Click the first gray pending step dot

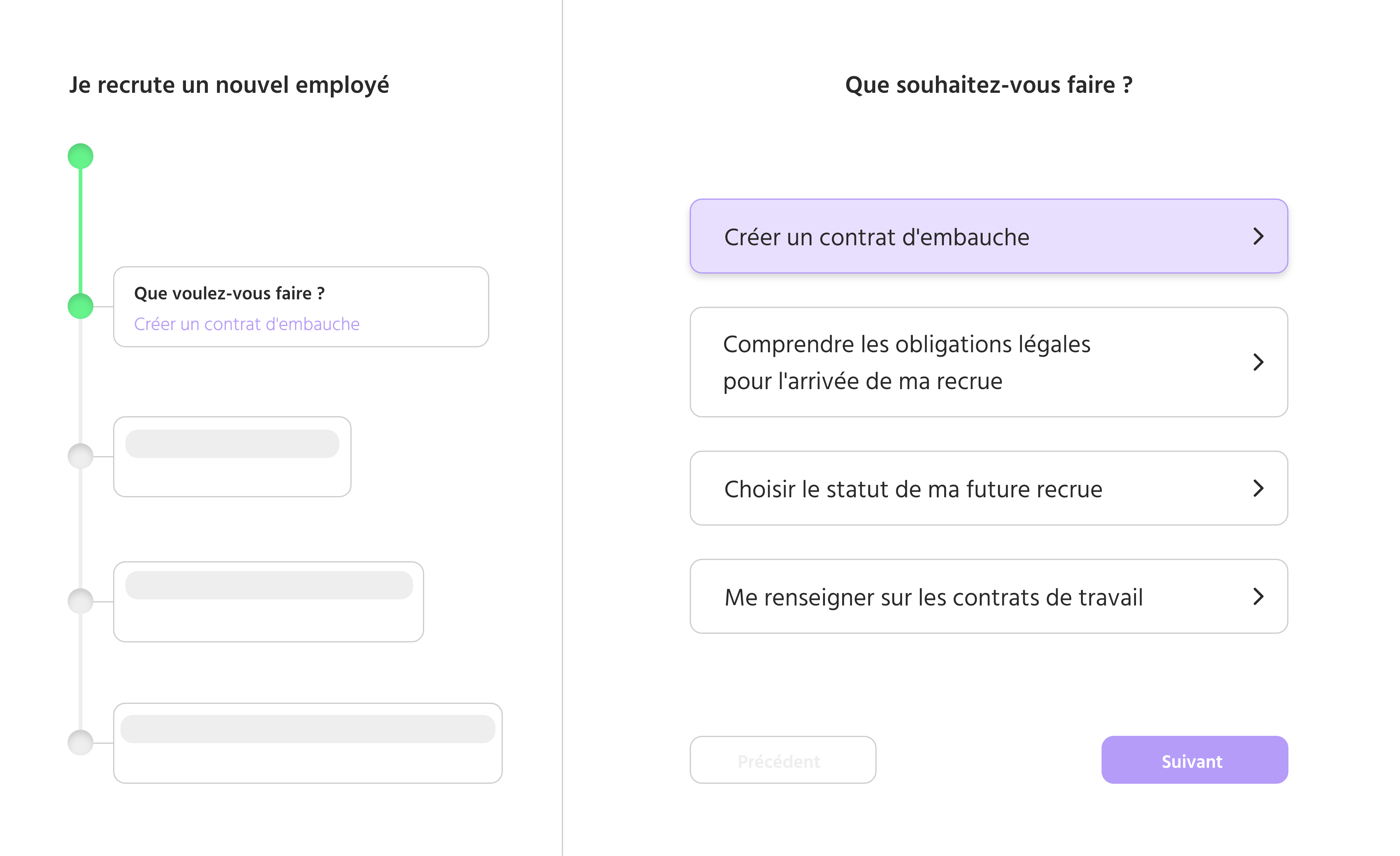[81, 456]
